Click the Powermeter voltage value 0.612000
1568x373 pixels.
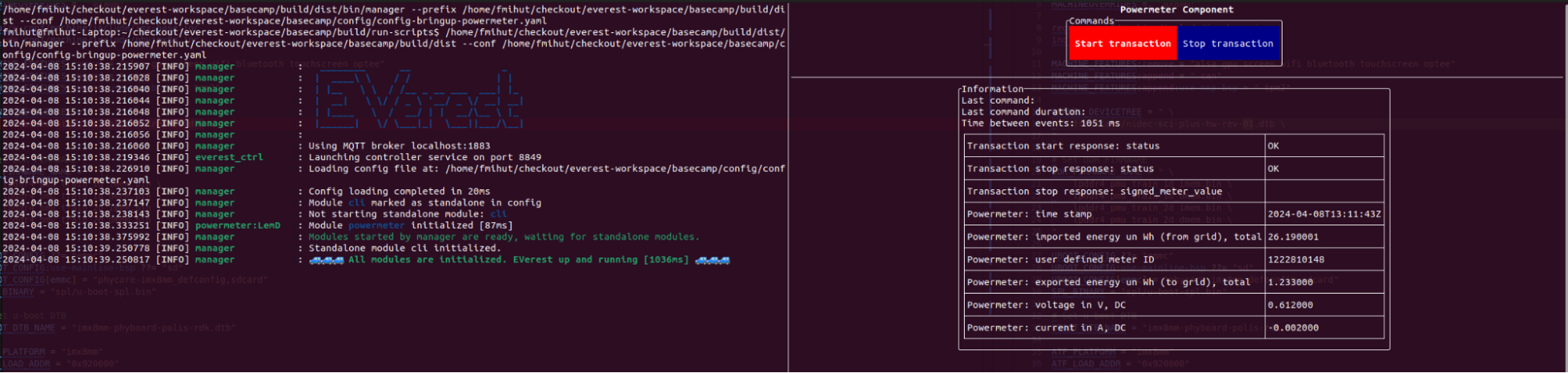(x=1290, y=305)
